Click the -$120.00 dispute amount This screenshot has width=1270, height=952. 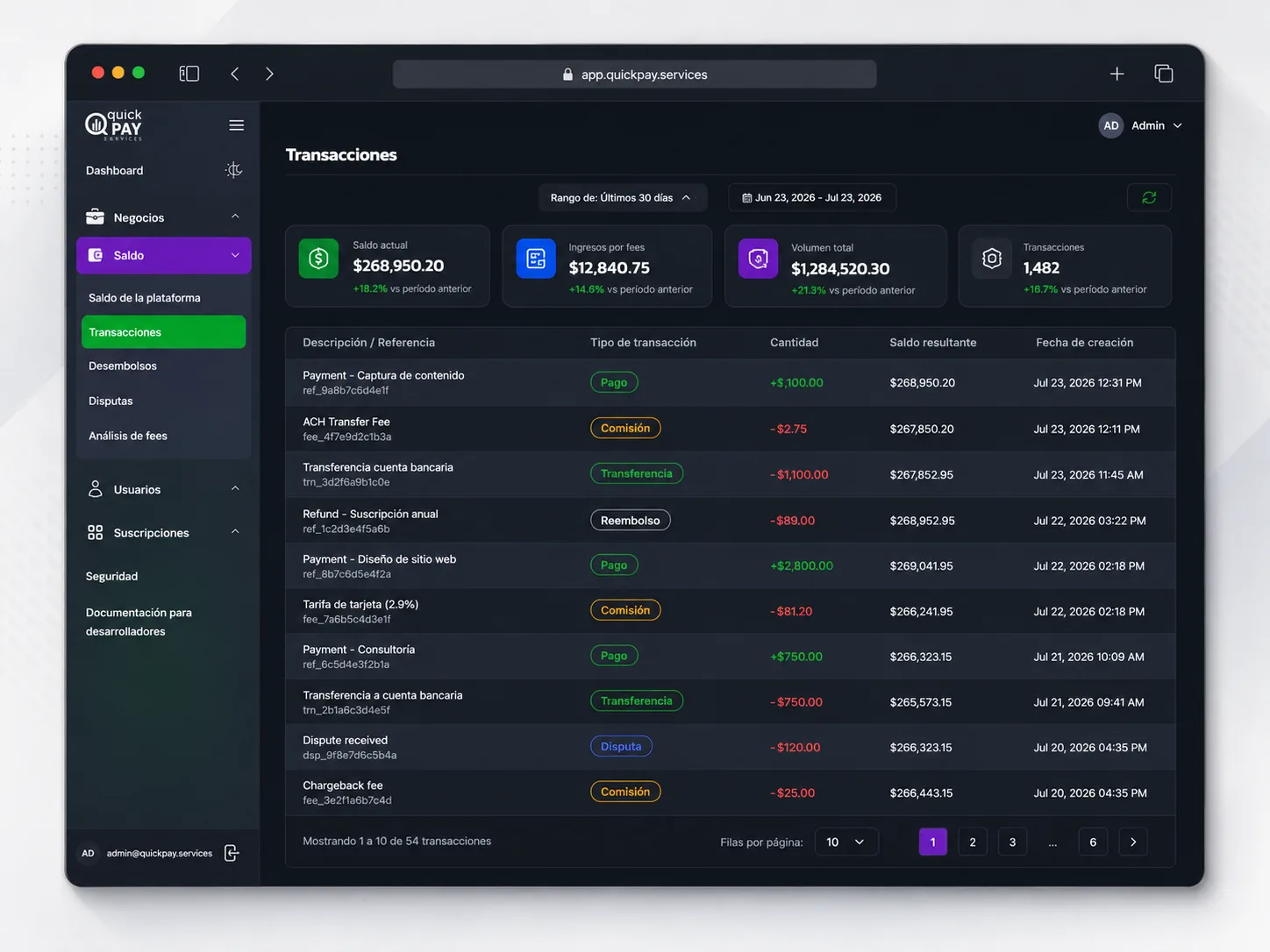[x=795, y=748]
